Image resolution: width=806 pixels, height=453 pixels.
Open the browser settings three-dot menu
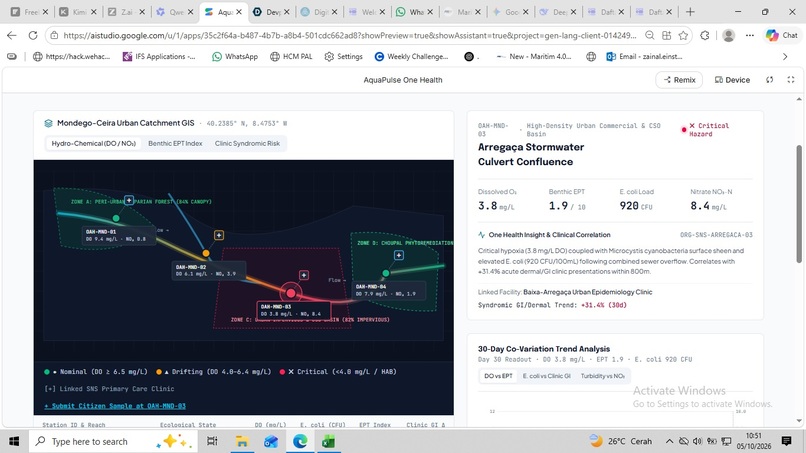coord(750,35)
